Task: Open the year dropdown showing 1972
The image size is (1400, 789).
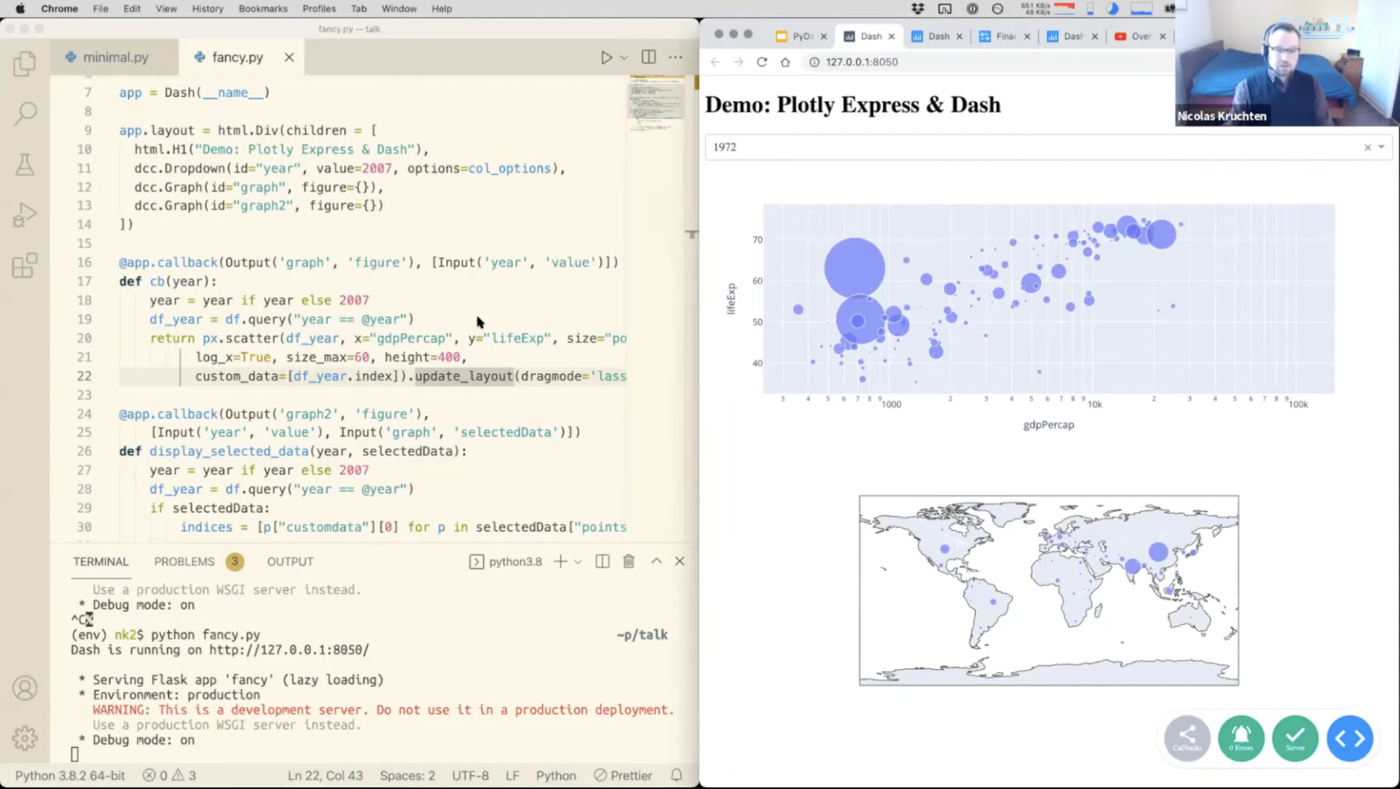Action: pyautogui.click(x=1049, y=147)
